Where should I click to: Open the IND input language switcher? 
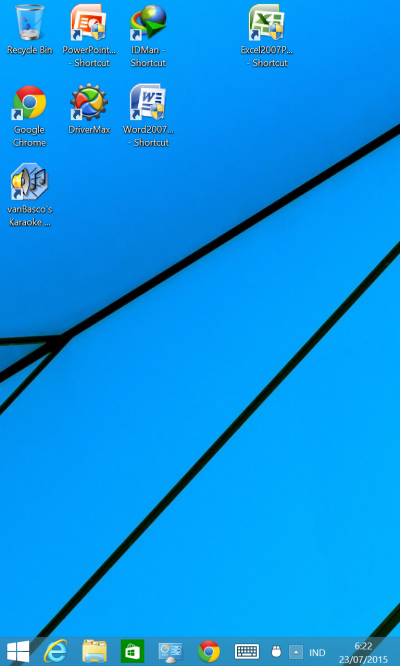click(x=317, y=652)
